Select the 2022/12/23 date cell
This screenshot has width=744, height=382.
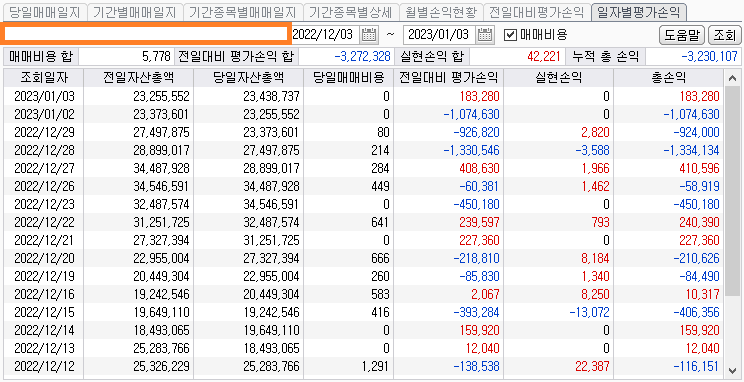44,204
